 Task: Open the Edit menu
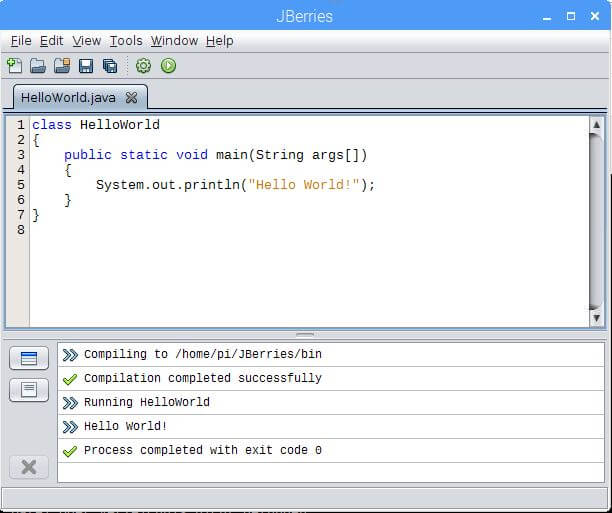pos(51,41)
